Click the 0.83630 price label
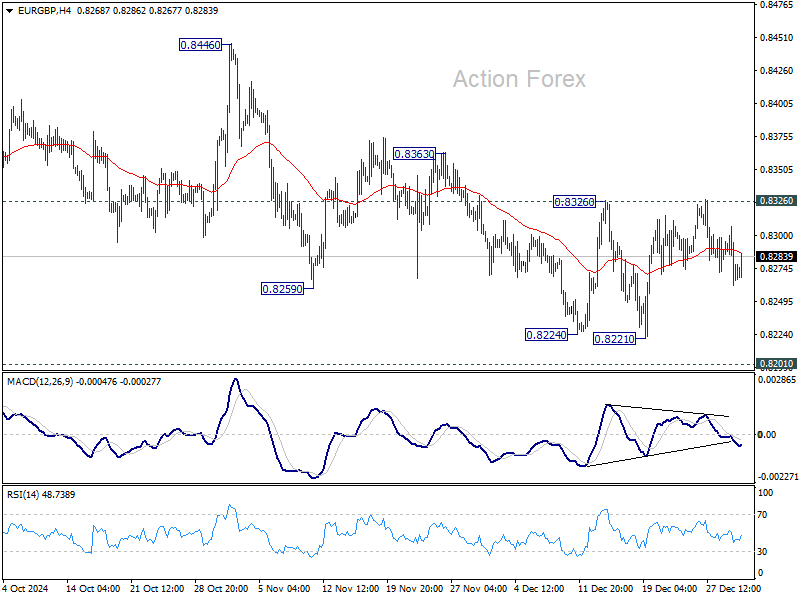This screenshot has width=800, height=600. 414,154
